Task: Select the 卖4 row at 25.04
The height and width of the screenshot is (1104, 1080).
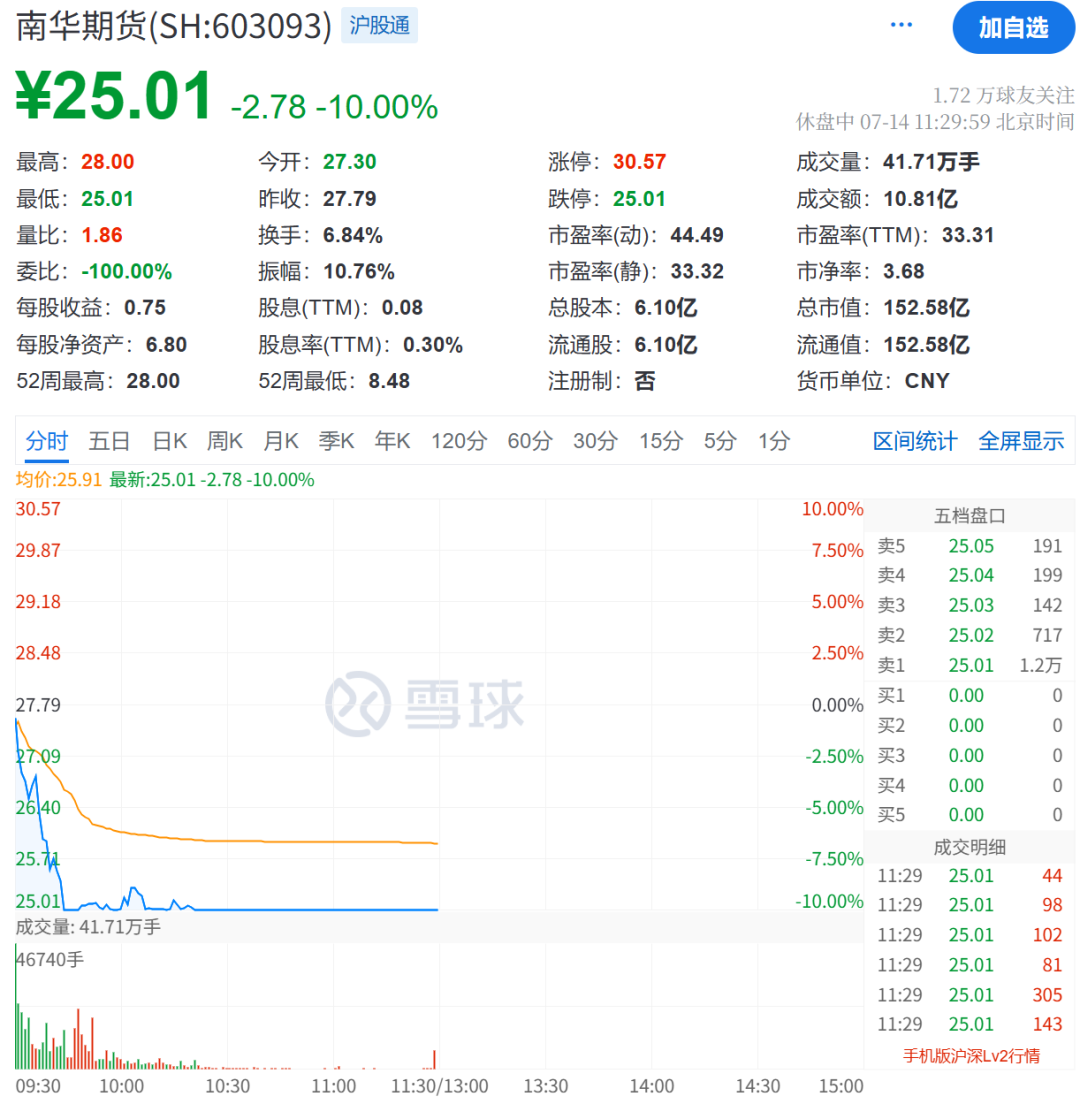Action: click(969, 576)
